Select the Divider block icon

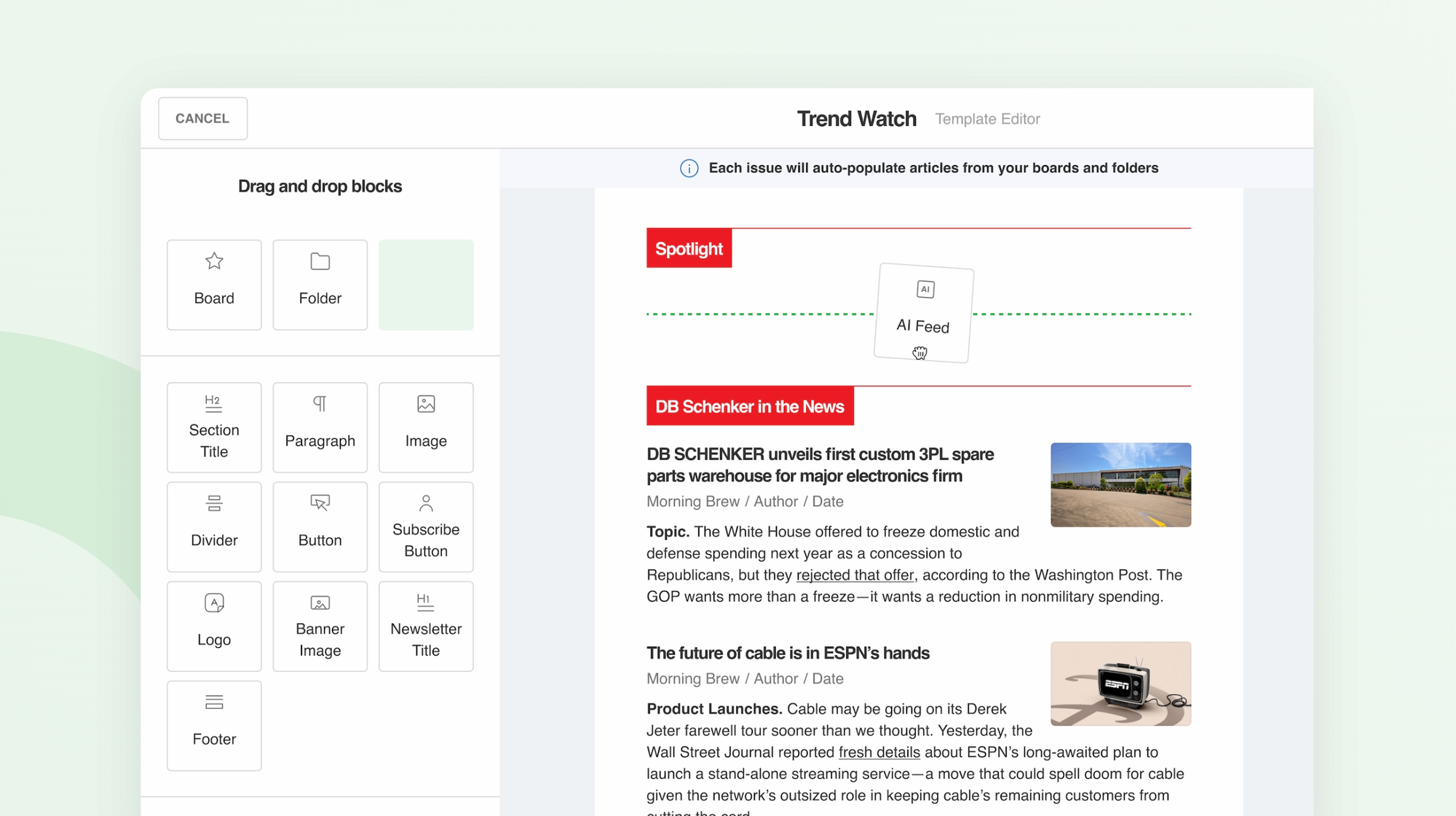(x=214, y=503)
